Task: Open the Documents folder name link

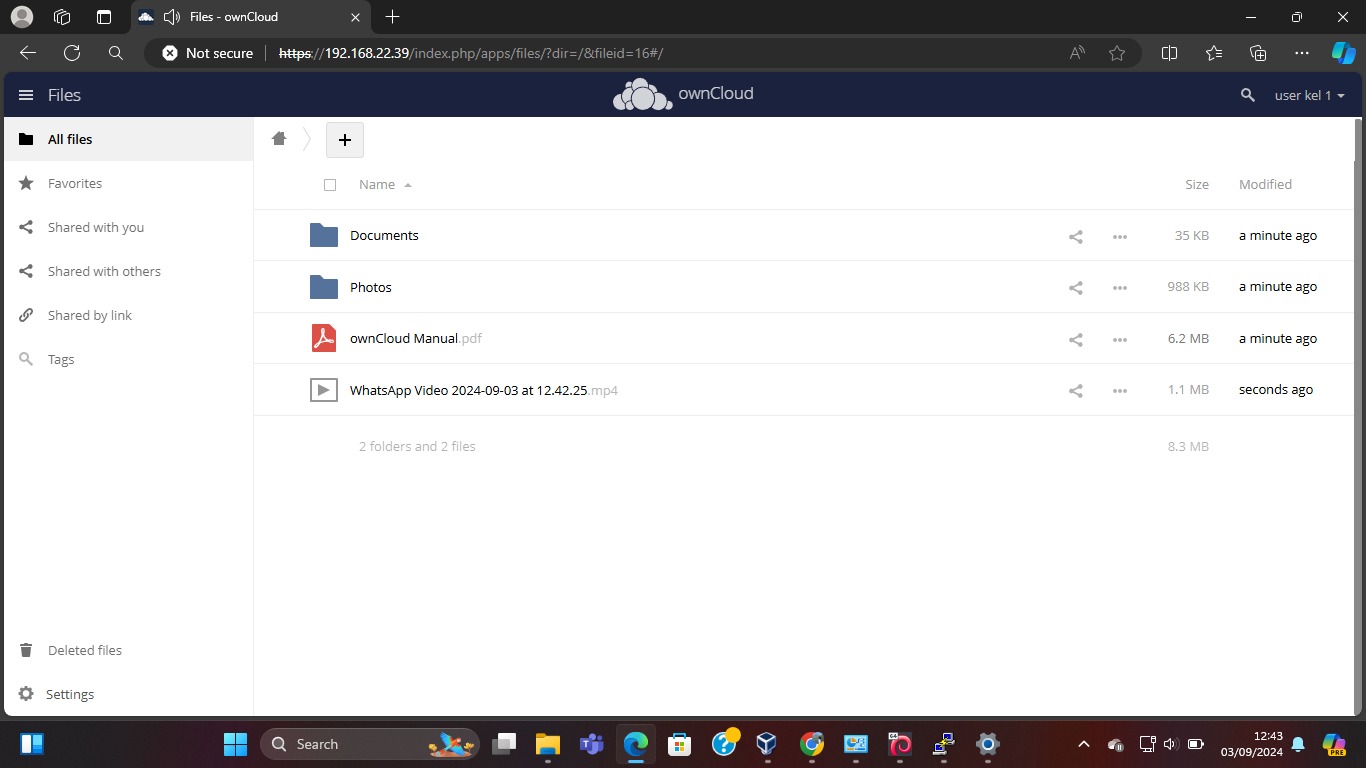Action: 384,235
